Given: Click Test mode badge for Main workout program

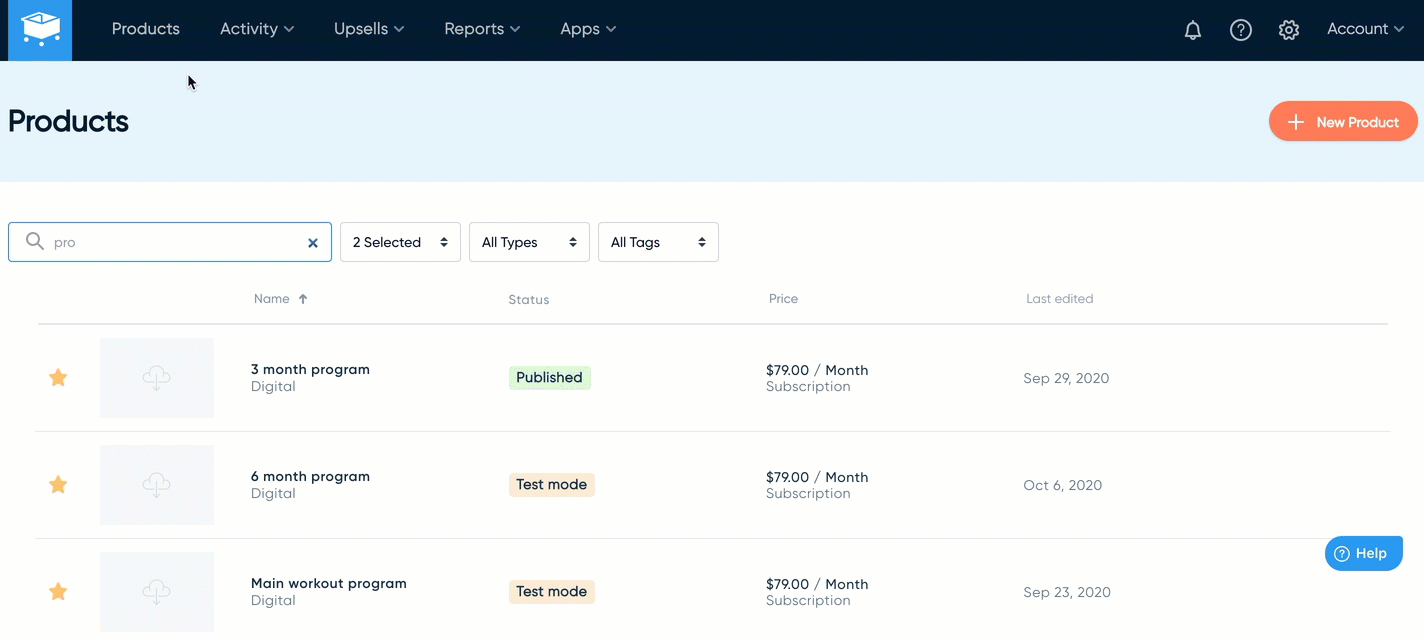Looking at the screenshot, I should 551,591.
